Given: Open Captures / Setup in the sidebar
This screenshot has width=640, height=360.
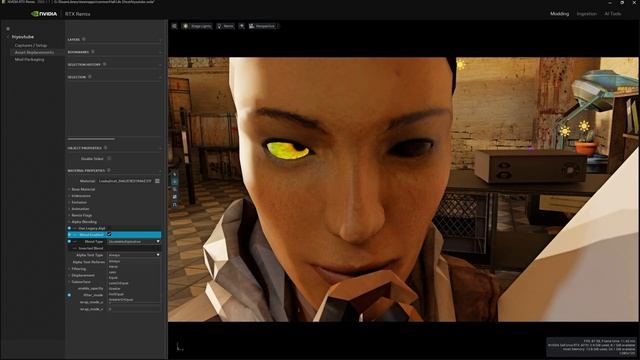Looking at the screenshot, I should (31, 45).
